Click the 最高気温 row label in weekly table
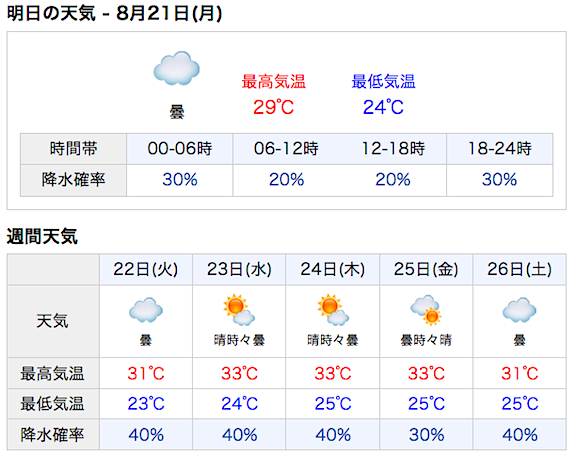Image resolution: width=576 pixels, height=456 pixels. coord(53,373)
